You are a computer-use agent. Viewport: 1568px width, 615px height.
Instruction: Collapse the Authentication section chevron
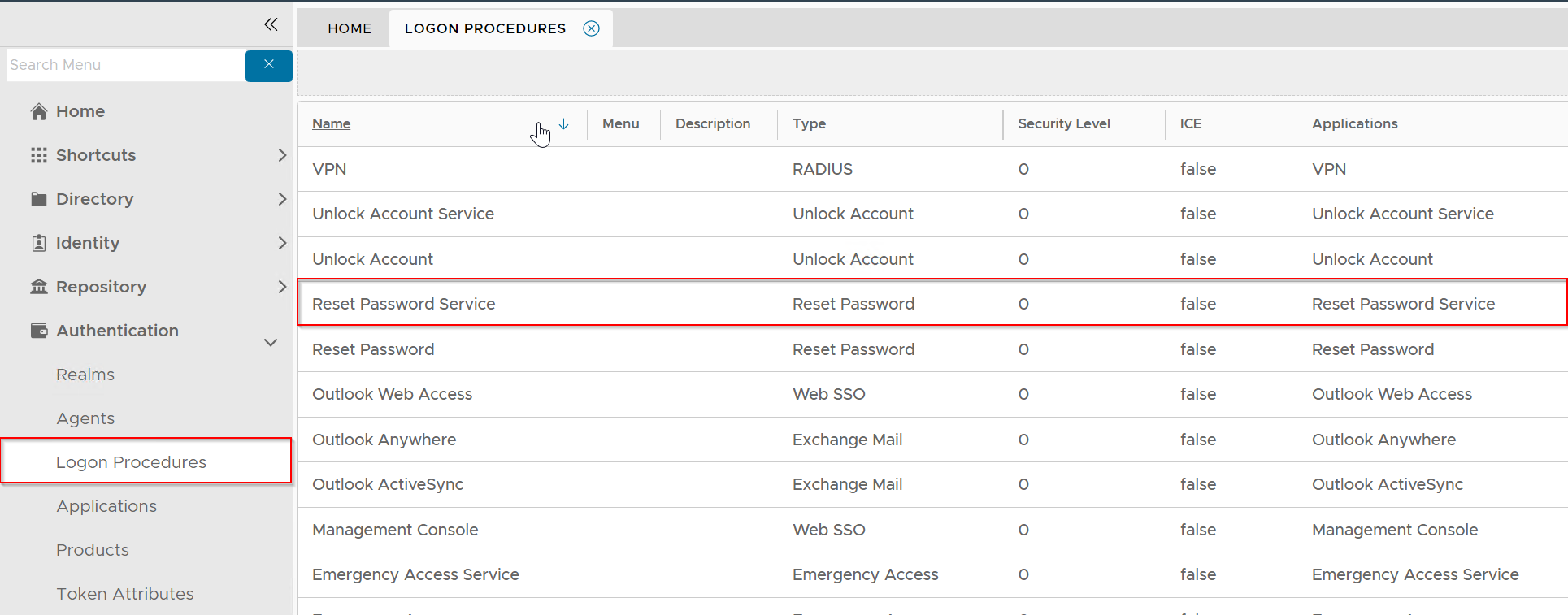(x=271, y=343)
